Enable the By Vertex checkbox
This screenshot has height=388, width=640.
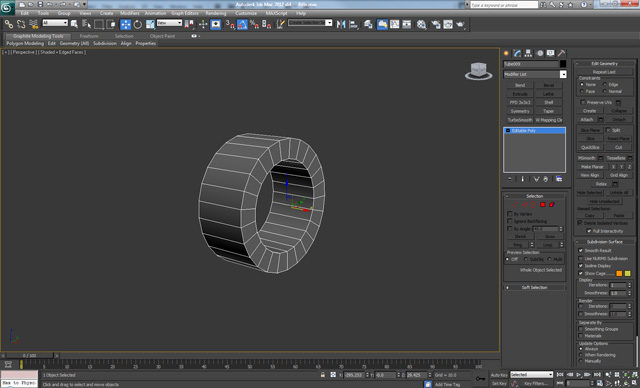[509, 214]
